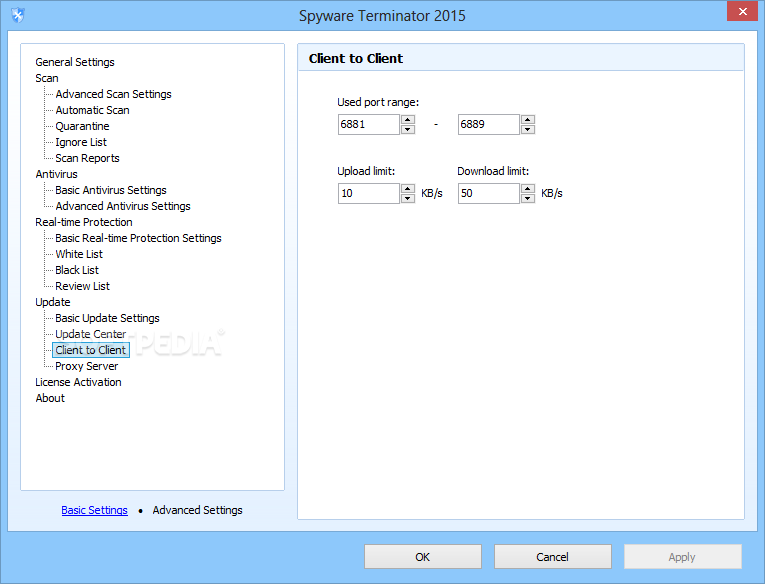Open the Review List
Screen dimensions: 765x584
(82, 286)
